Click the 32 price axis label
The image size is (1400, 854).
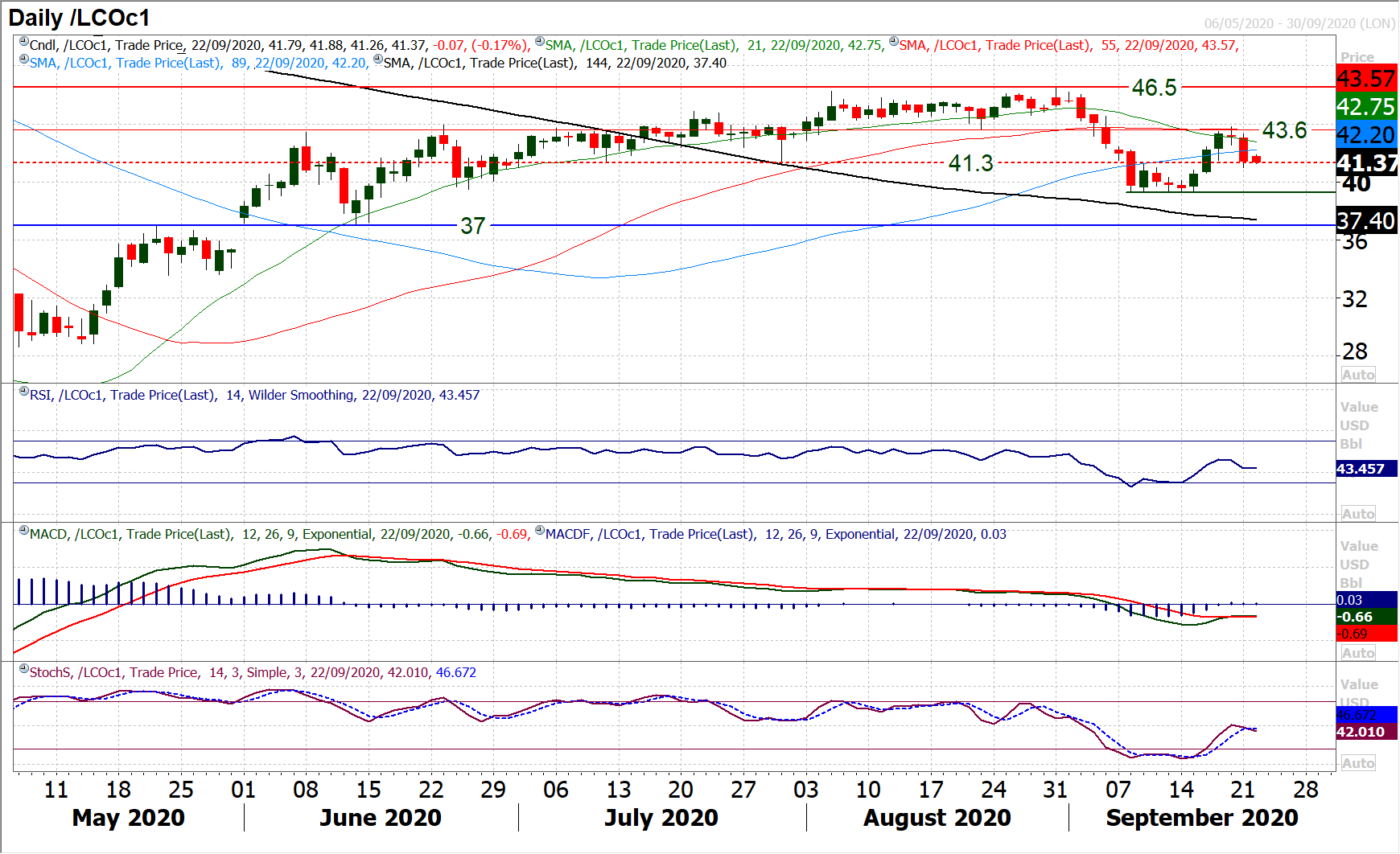(1355, 299)
